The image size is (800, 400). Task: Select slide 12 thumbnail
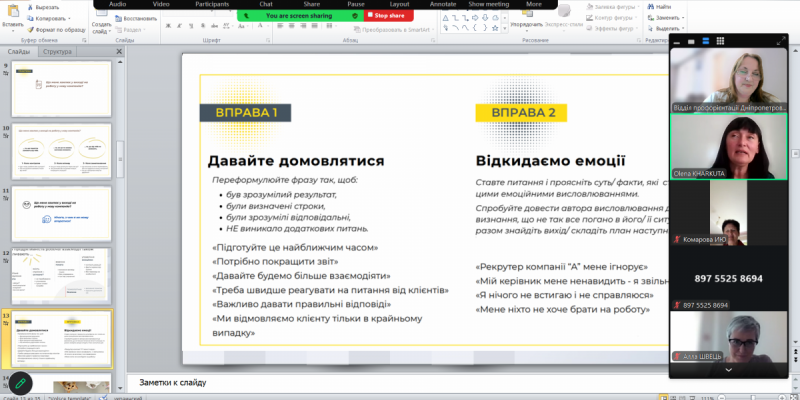61,276
